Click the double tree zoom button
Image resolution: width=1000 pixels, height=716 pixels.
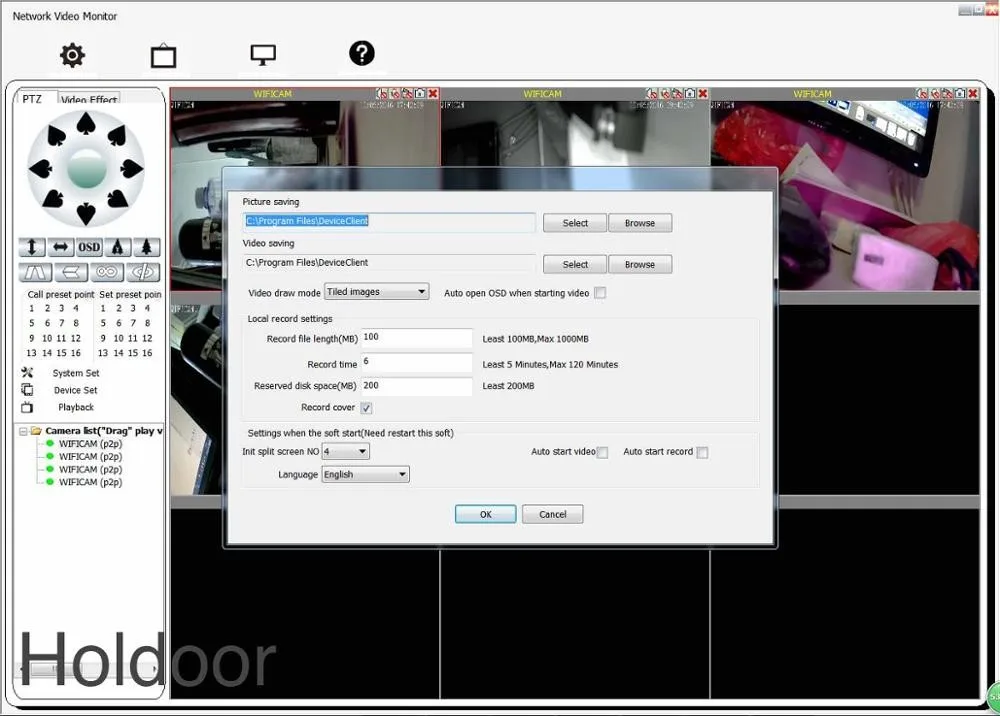118,247
